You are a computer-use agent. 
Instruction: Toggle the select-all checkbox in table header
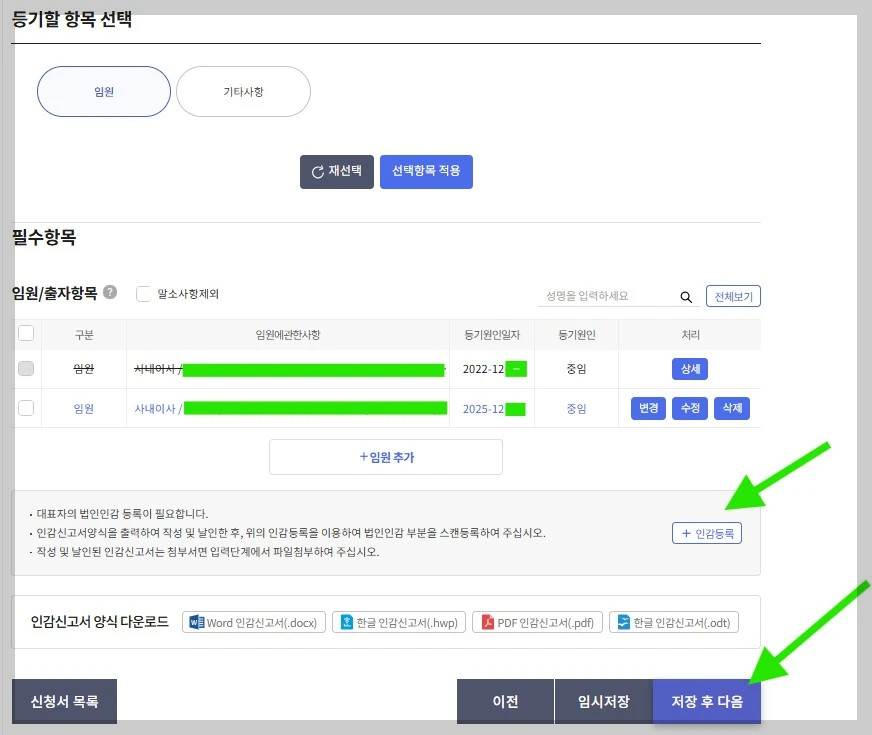[x=26, y=333]
